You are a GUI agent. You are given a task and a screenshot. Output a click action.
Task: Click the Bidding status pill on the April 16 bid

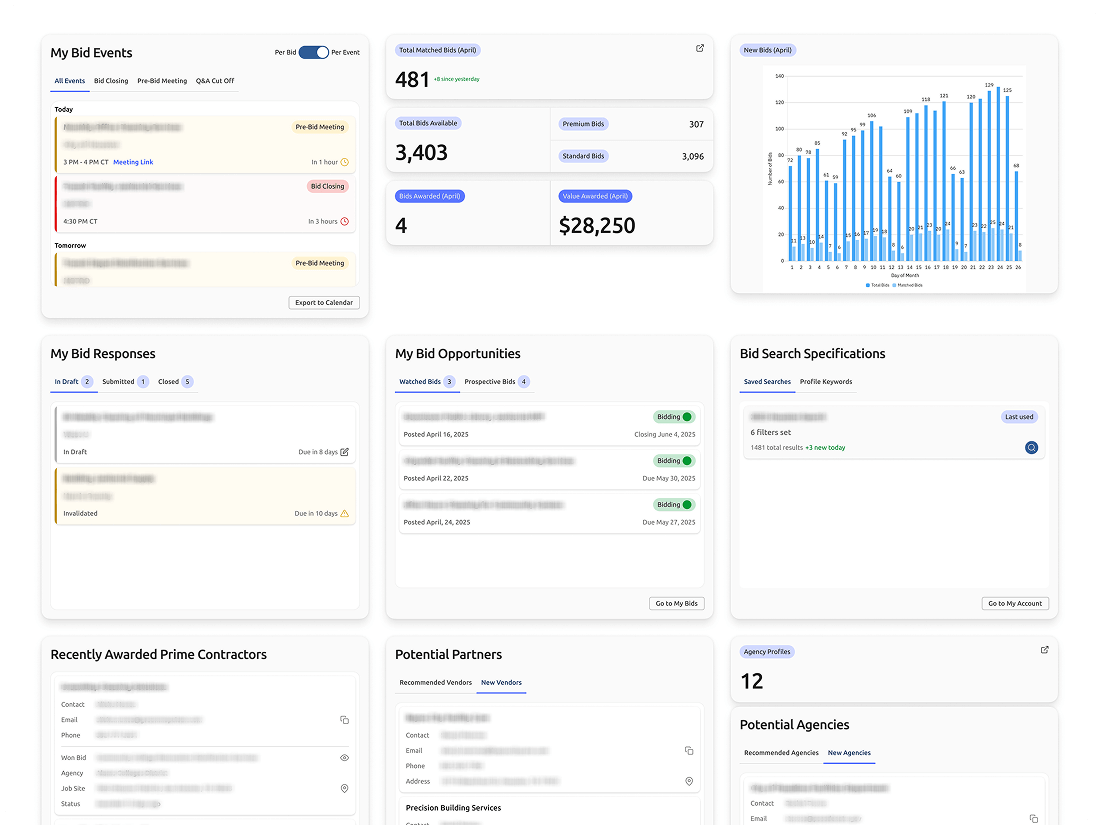pyautogui.click(x=675, y=417)
